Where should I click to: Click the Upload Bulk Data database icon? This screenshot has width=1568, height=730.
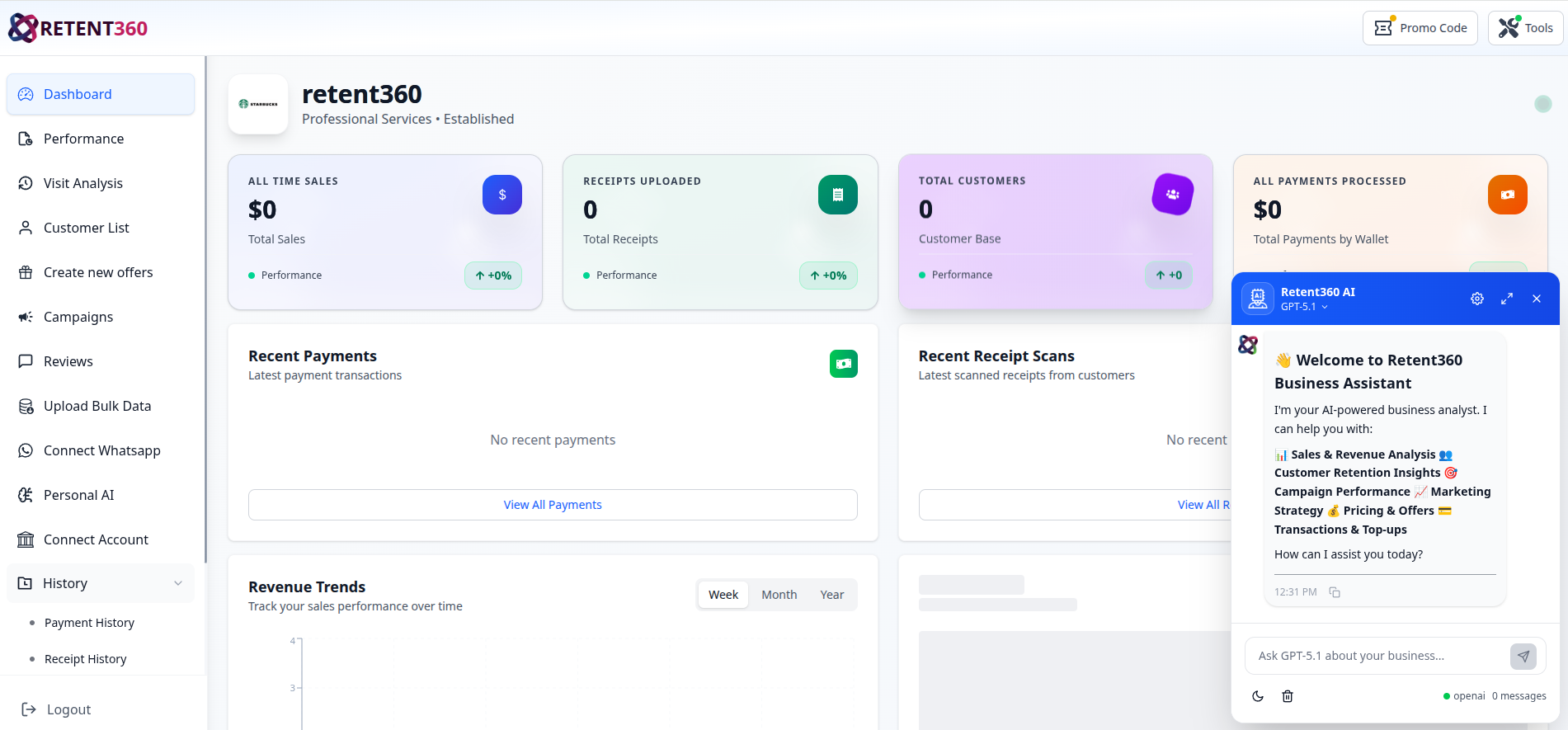tap(26, 406)
